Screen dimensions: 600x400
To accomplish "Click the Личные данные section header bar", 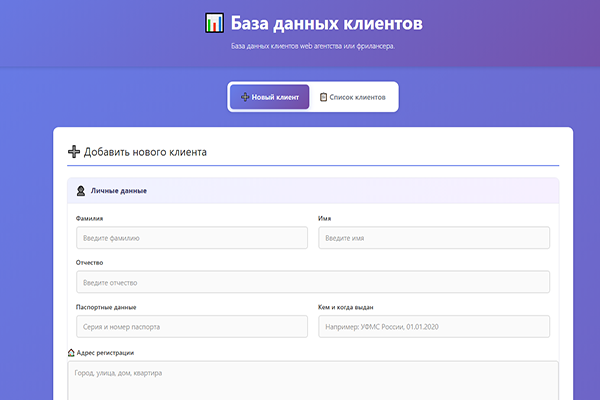I will (x=312, y=190).
